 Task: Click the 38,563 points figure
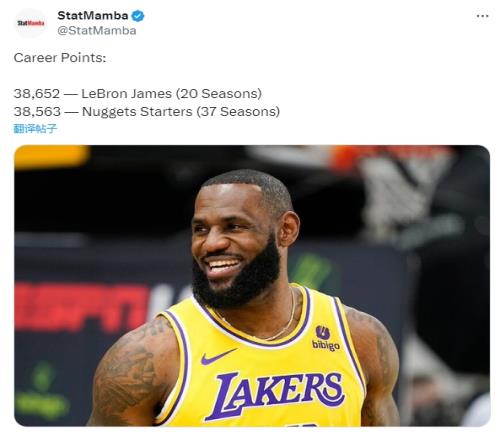37,112
